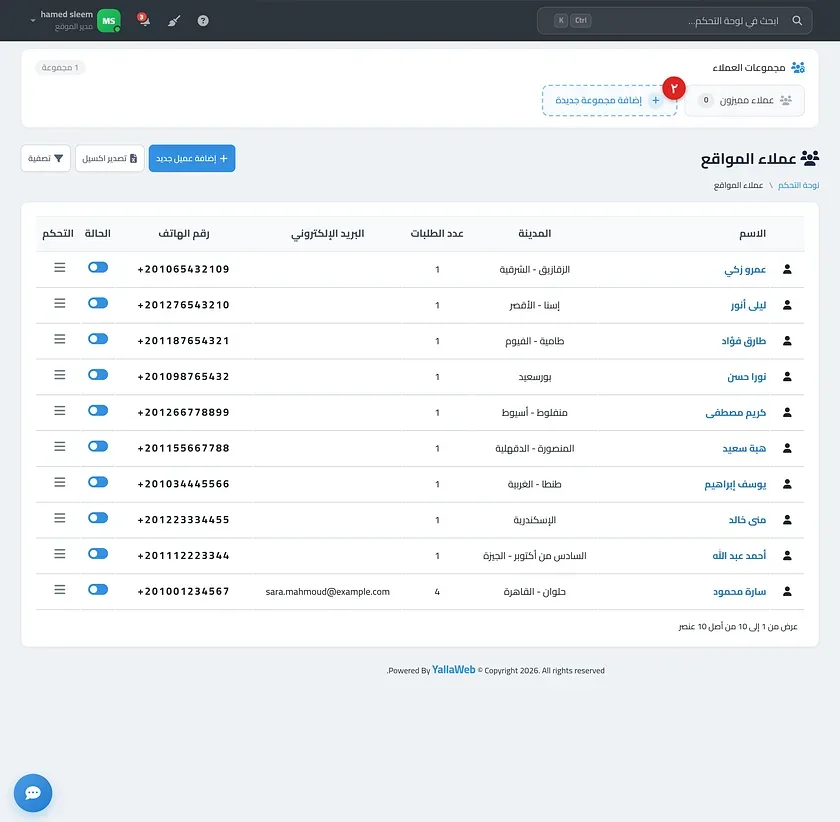This screenshot has width=840, height=822.
Task: Click إضافة عميل جديد button
Action: pos(192,159)
